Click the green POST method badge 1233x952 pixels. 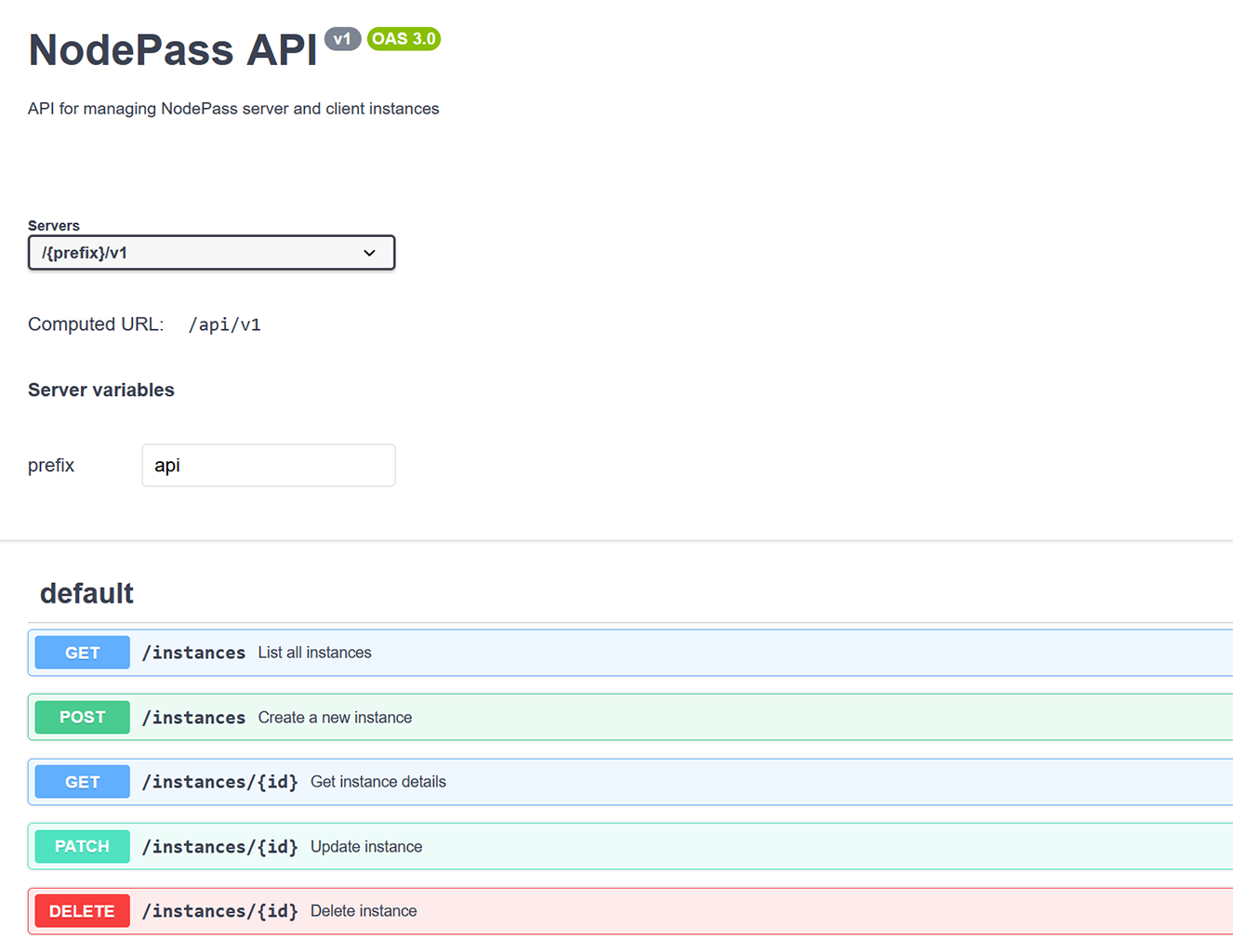82,718
